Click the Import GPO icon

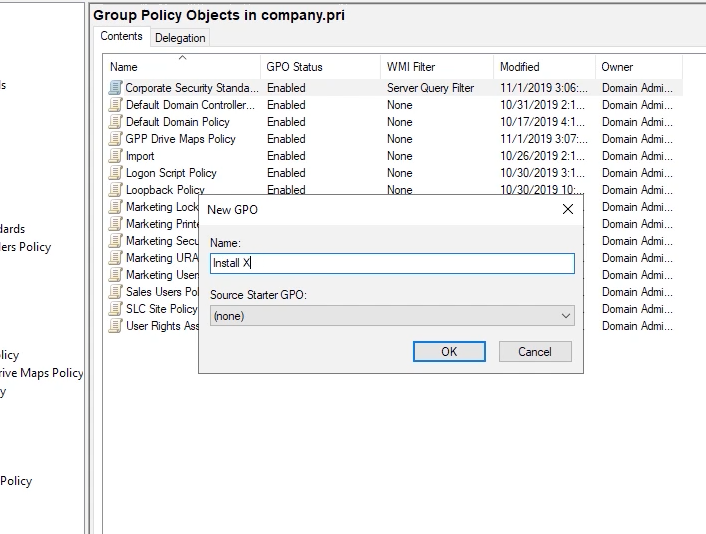pyautogui.click(x=116, y=156)
